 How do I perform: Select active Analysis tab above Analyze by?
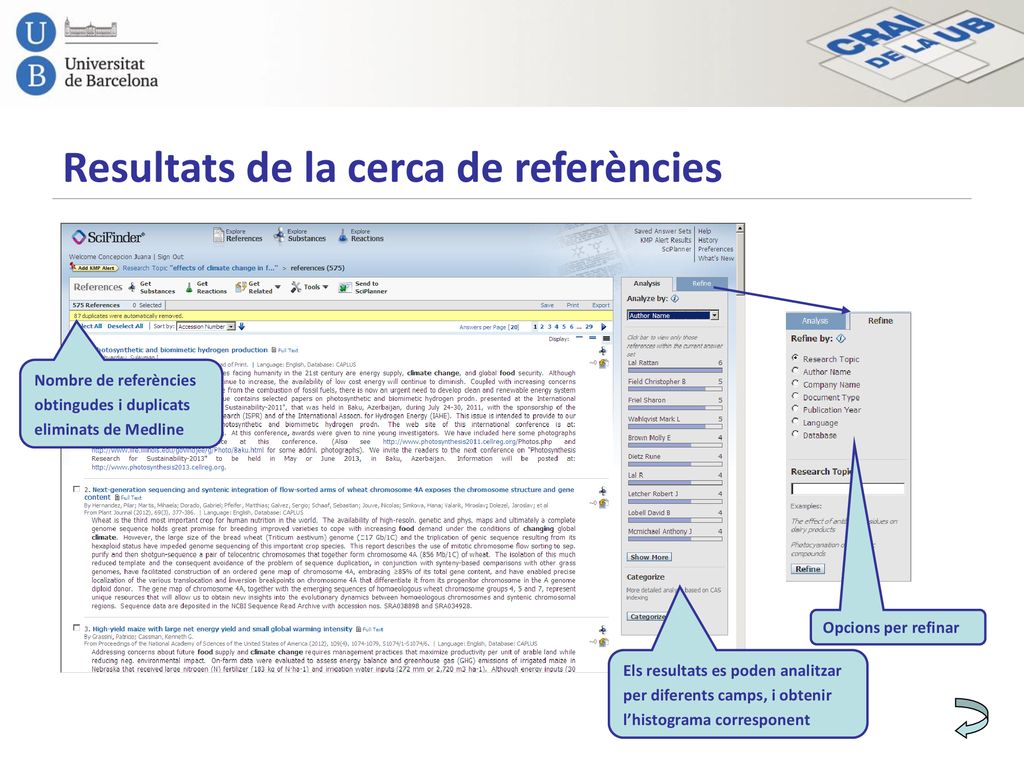point(647,283)
